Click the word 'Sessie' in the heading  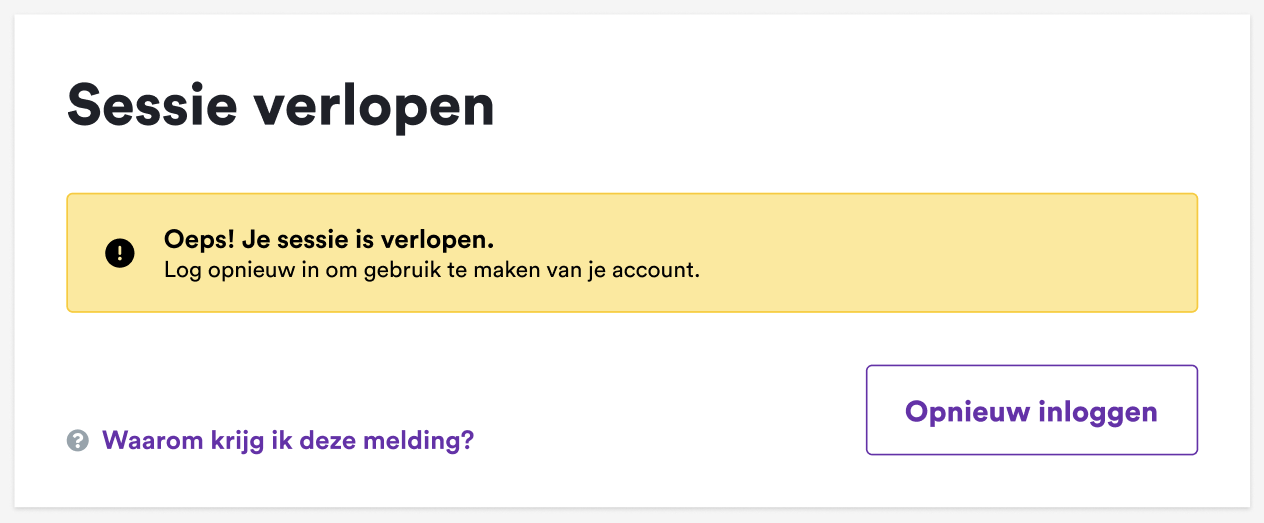(x=149, y=105)
